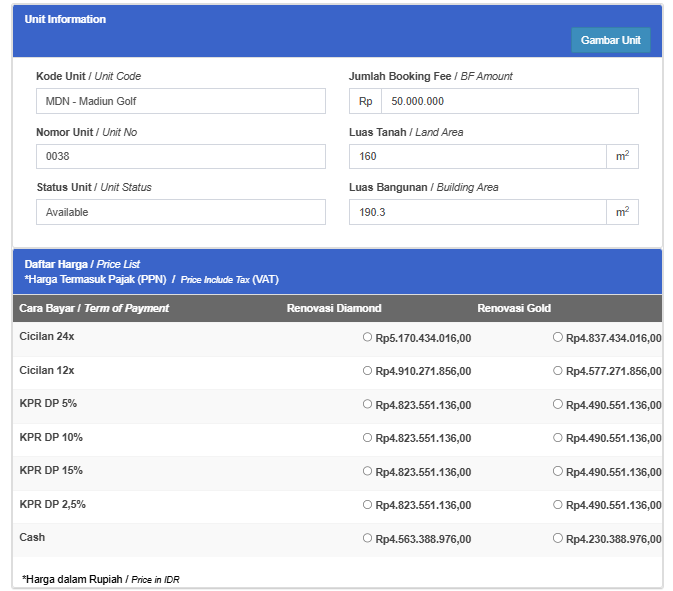Click the Cicilan 24x row label

pyautogui.click(x=47, y=336)
